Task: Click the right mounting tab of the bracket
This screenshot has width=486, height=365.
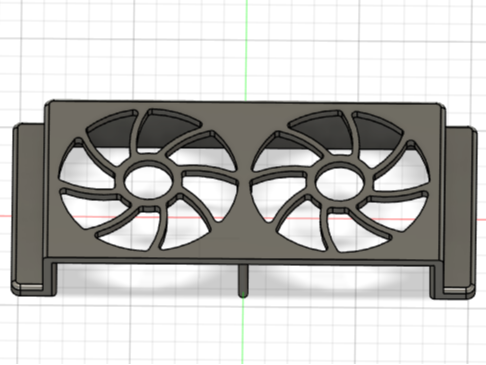Action: [461, 212]
